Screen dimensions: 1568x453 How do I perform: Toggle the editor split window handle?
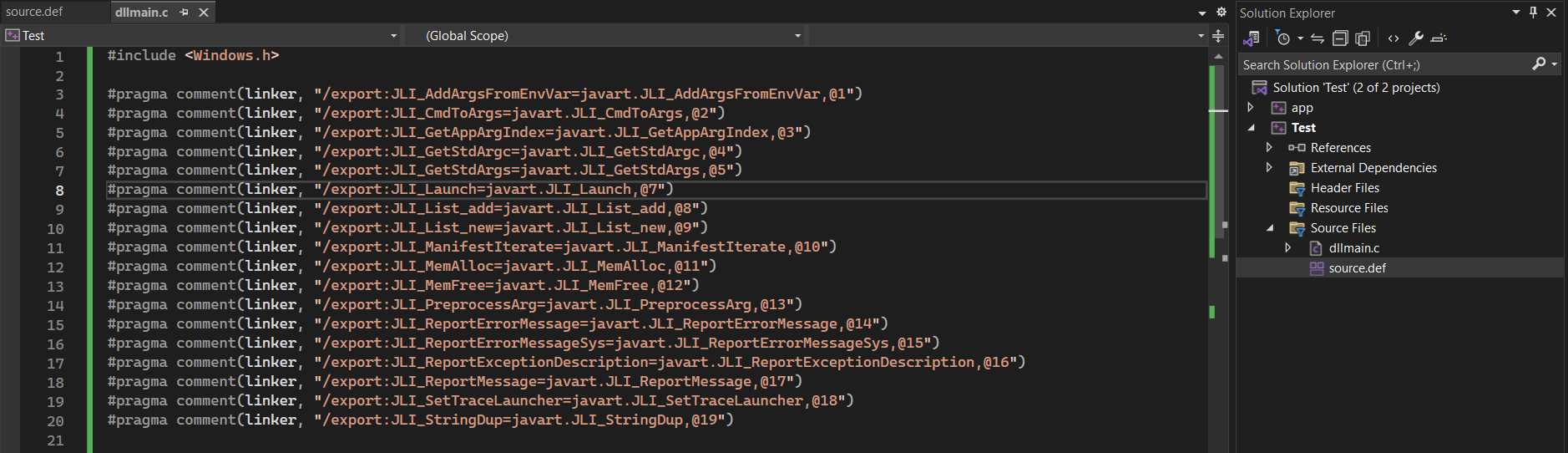(x=1218, y=36)
